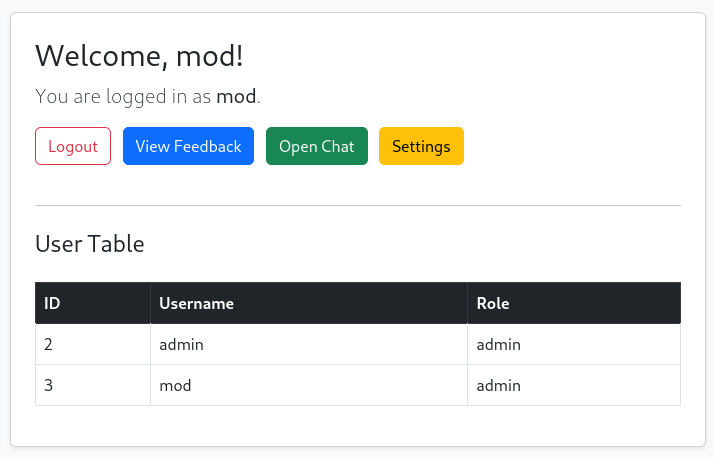Click the horizontal divider line above User Table

[358, 205]
